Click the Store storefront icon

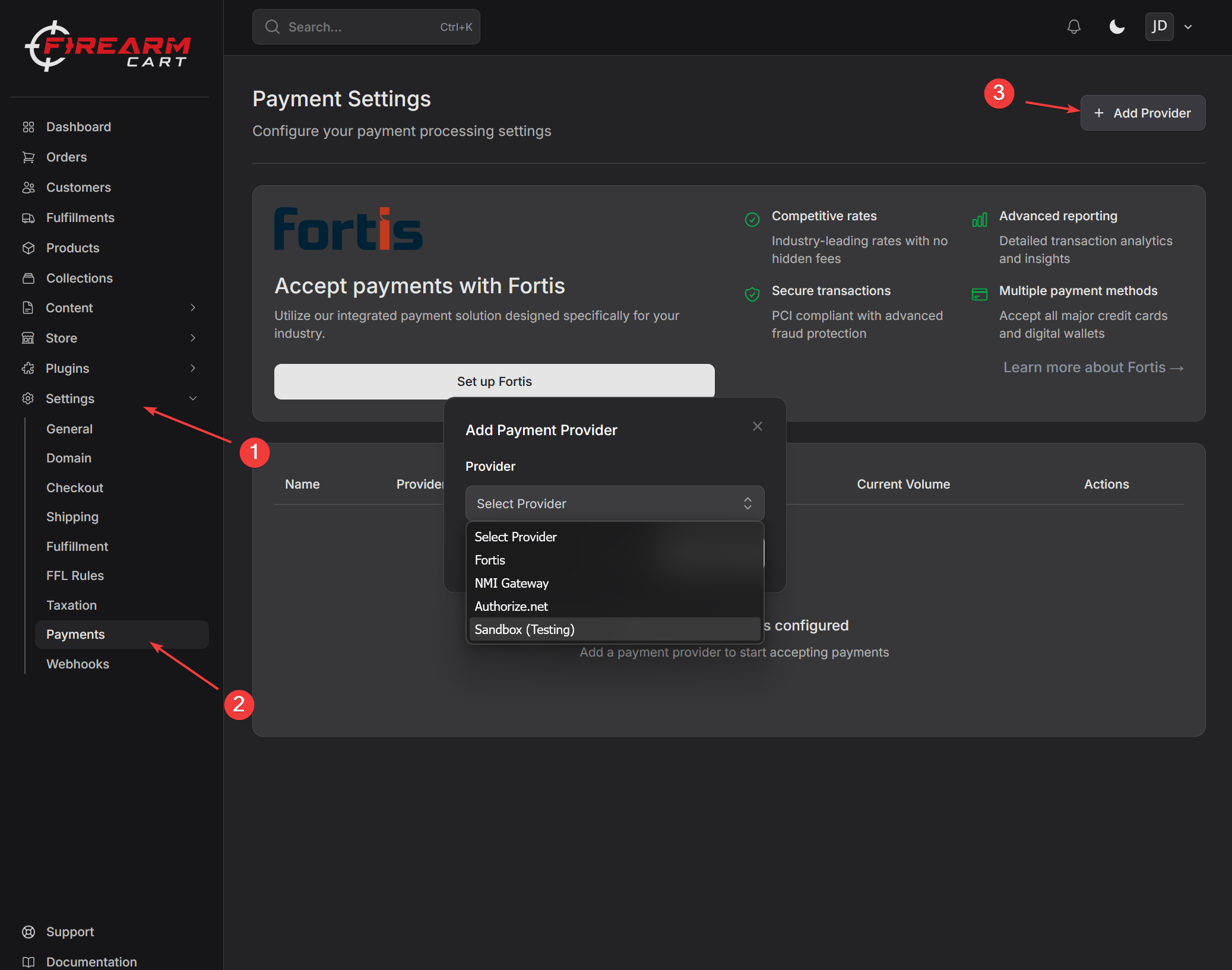(28, 338)
